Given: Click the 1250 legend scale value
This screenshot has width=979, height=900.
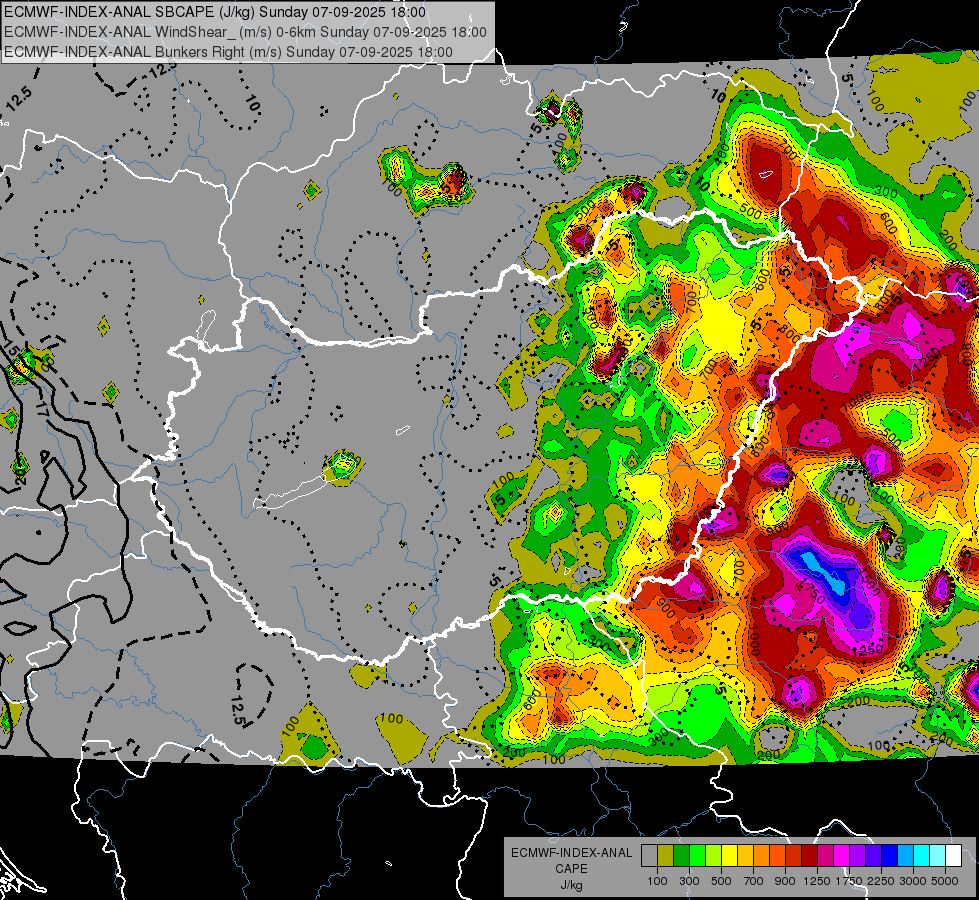Looking at the screenshot, I should (x=817, y=881).
